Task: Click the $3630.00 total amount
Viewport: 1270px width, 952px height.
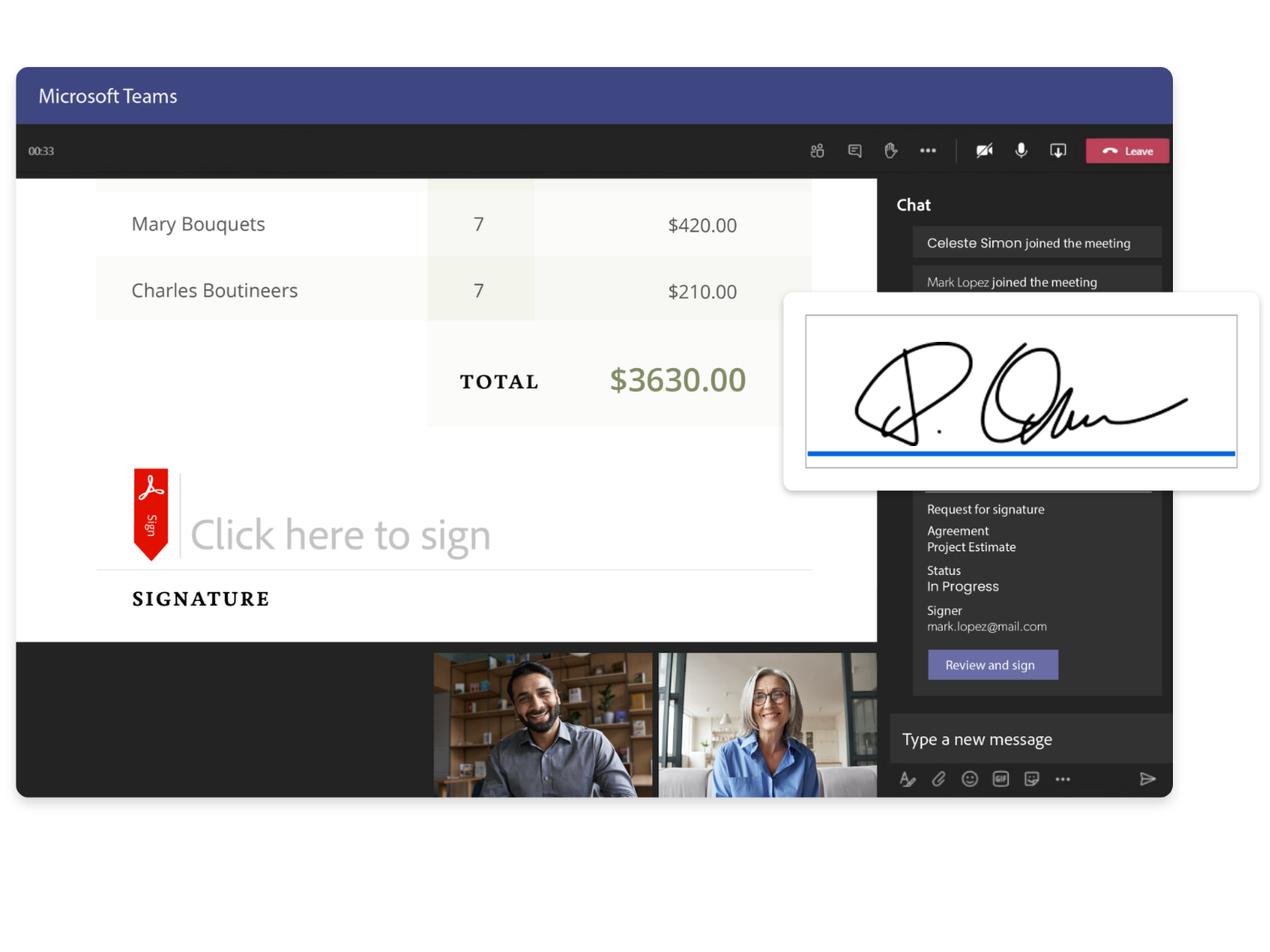Action: tap(678, 380)
